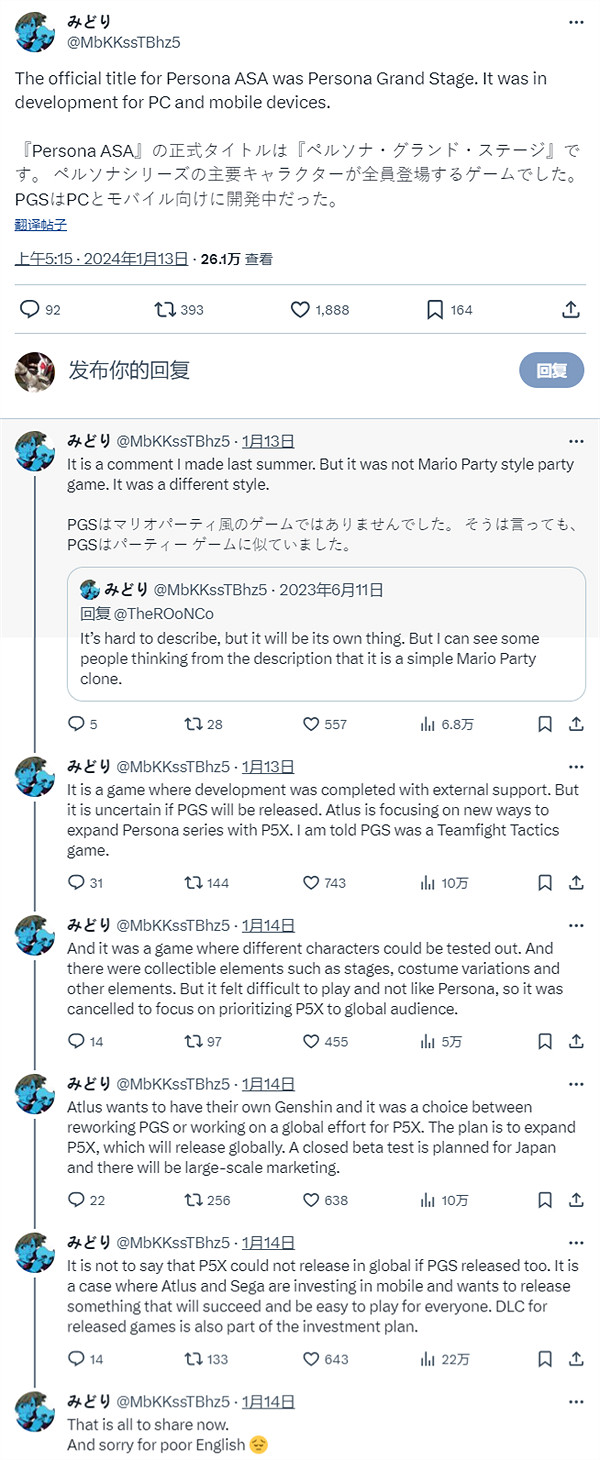Click the 翻译帖子 translate post link
The height and width of the screenshot is (1460, 600).
click(41, 225)
